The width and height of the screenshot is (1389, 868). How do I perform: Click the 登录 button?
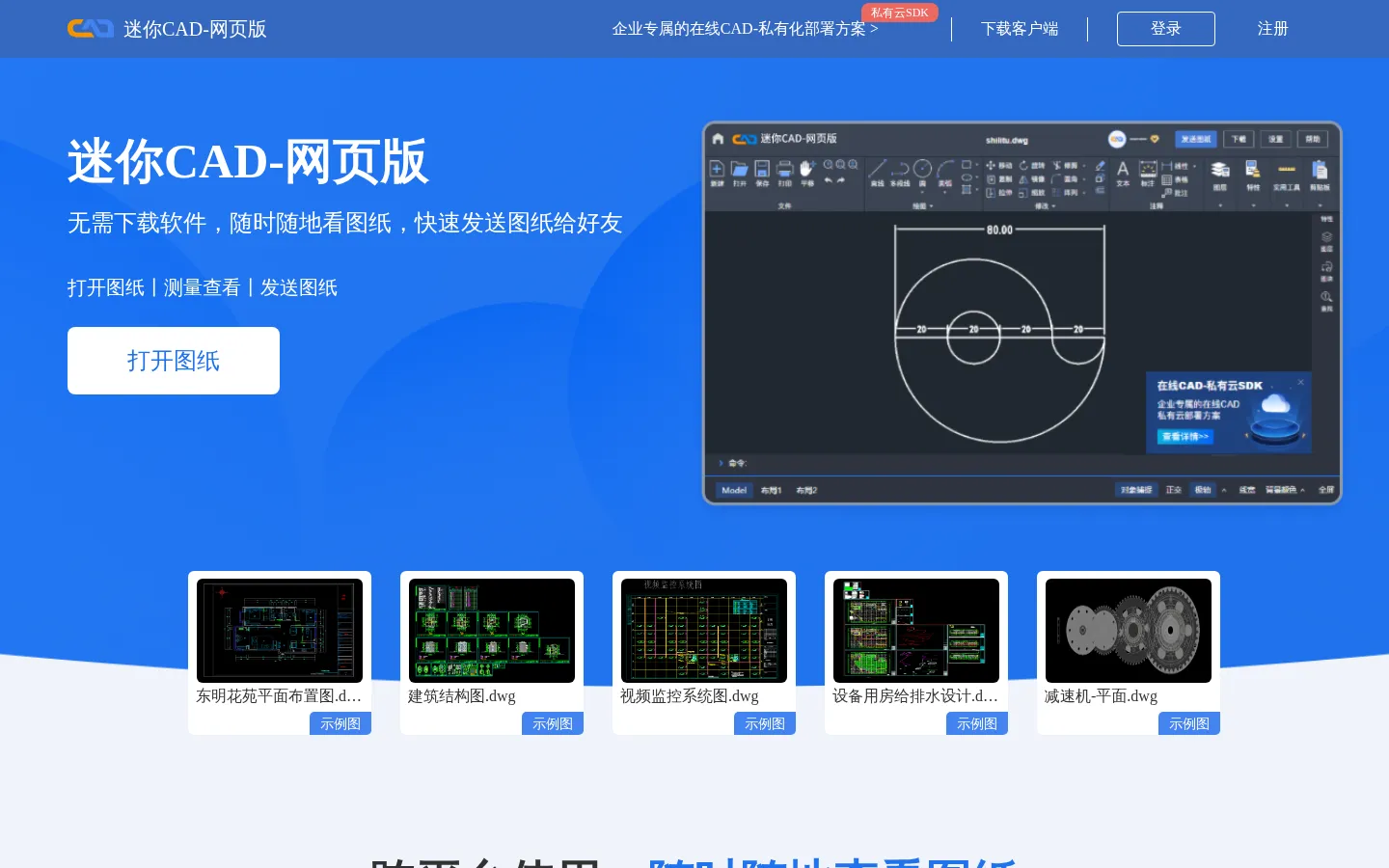pyautogui.click(x=1165, y=29)
